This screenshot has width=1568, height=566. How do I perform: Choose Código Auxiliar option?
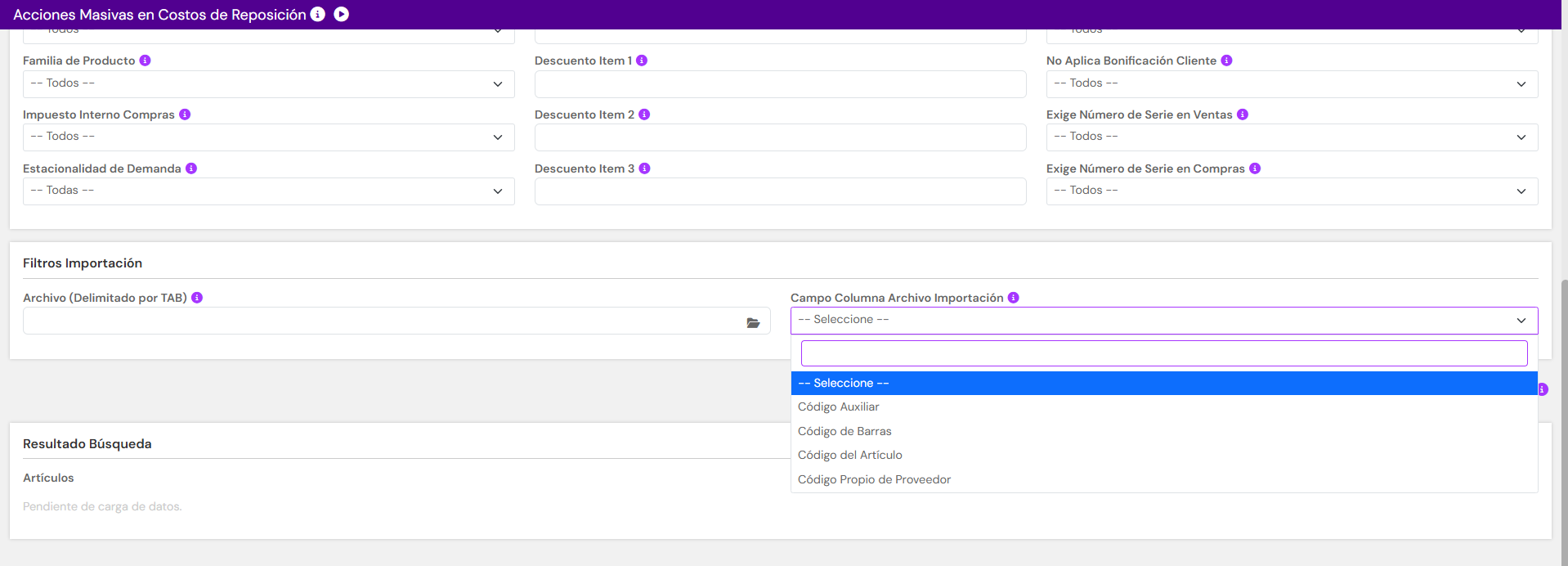coord(1164,407)
